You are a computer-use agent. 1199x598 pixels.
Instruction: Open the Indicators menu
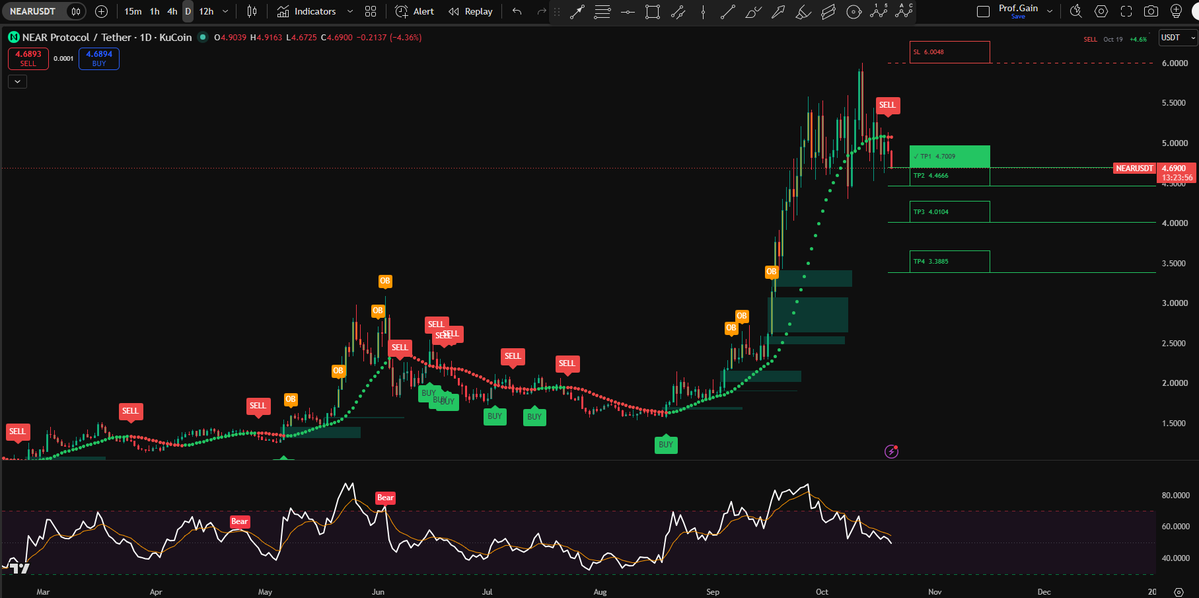tap(307, 11)
